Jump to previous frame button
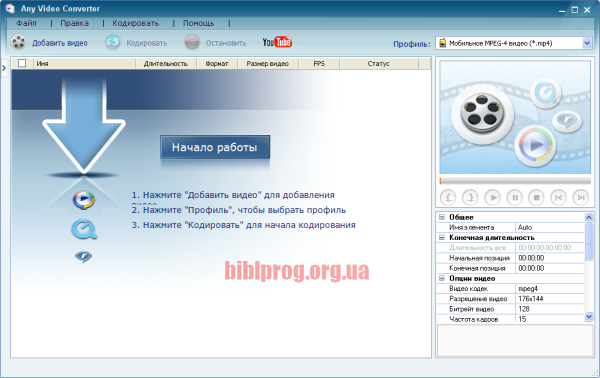Viewport: 600px width, 378px height. (x=559, y=197)
